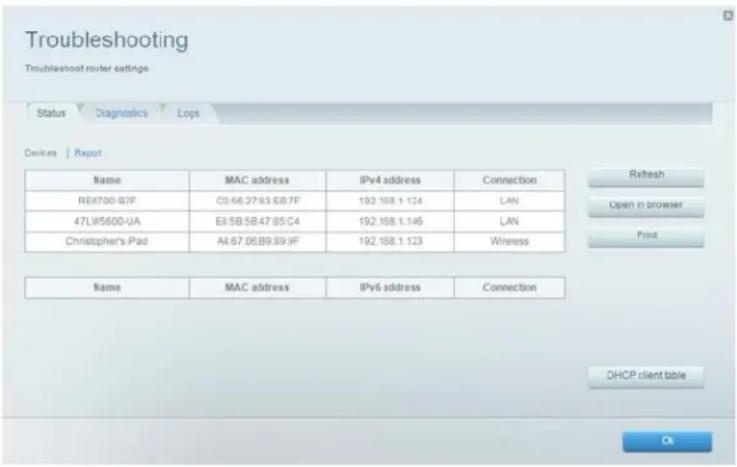Viewport: 737px width, 467px height.
Task: Confirm with the Ok button
Action: [x=667, y=441]
